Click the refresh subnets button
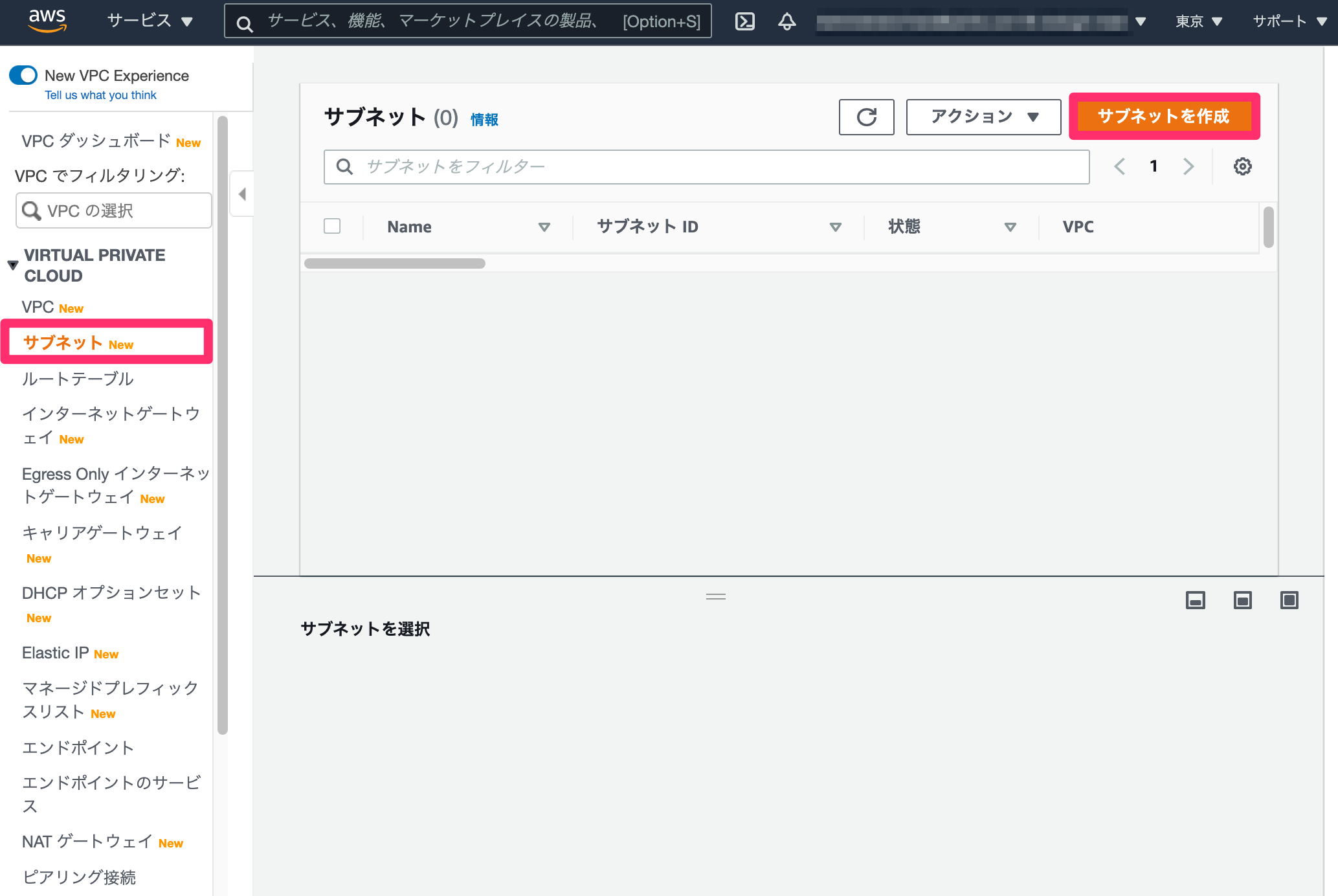1338x896 pixels. point(866,117)
